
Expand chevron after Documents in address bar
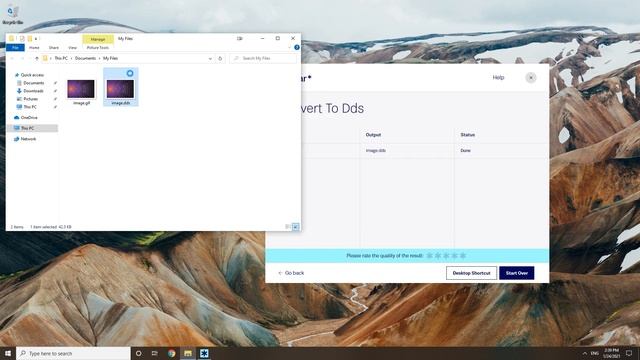[99, 58]
